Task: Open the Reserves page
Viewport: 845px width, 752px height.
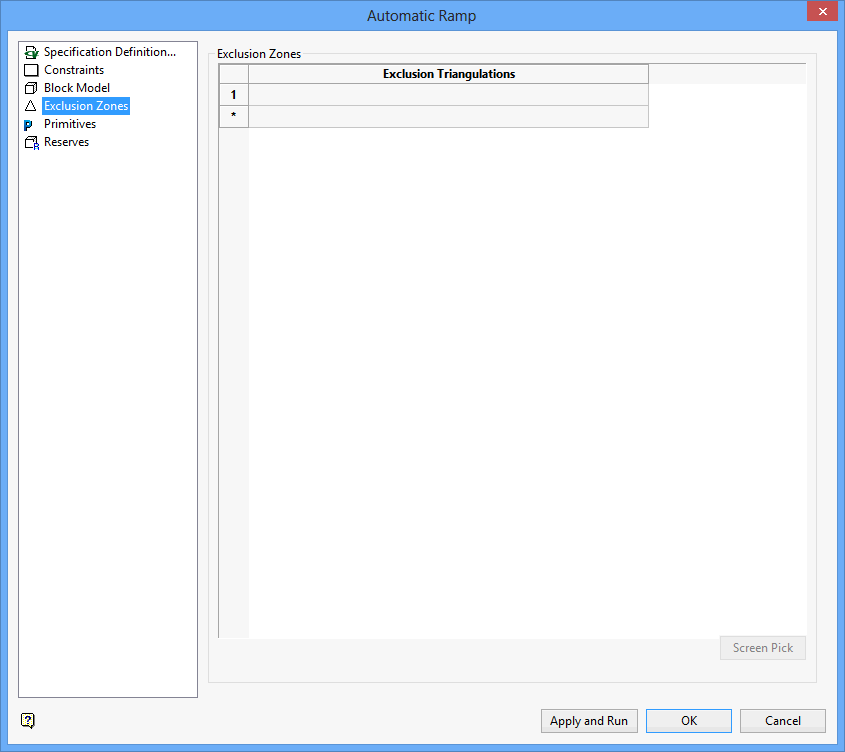Action: [66, 142]
